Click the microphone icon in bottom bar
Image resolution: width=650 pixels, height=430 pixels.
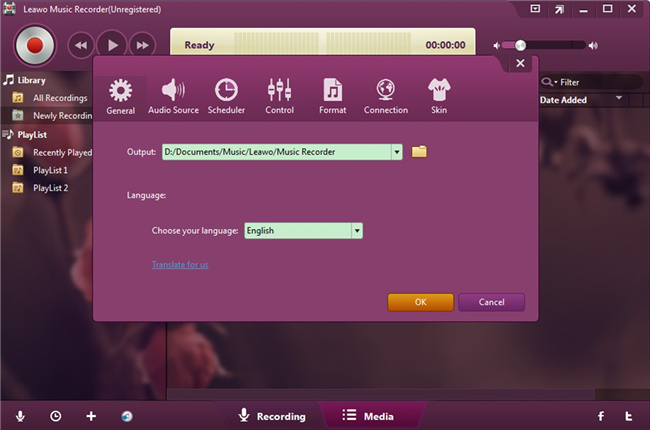[x=20, y=416]
